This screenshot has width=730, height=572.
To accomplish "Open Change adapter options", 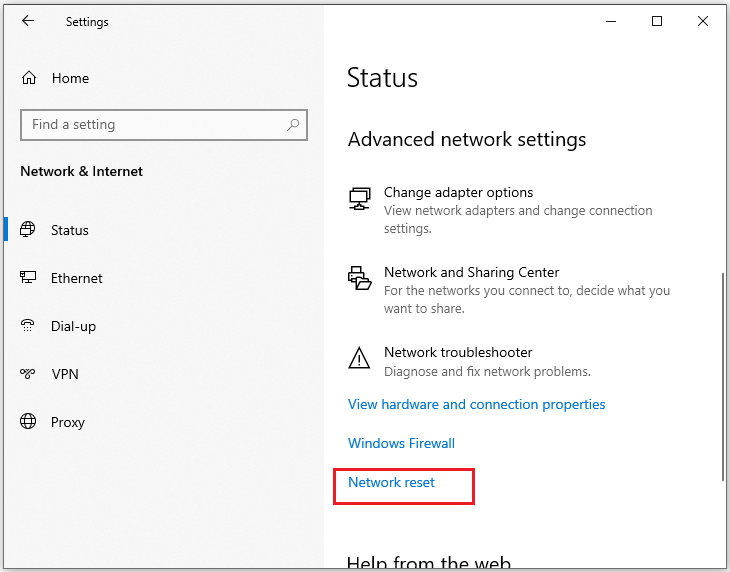I will (459, 192).
